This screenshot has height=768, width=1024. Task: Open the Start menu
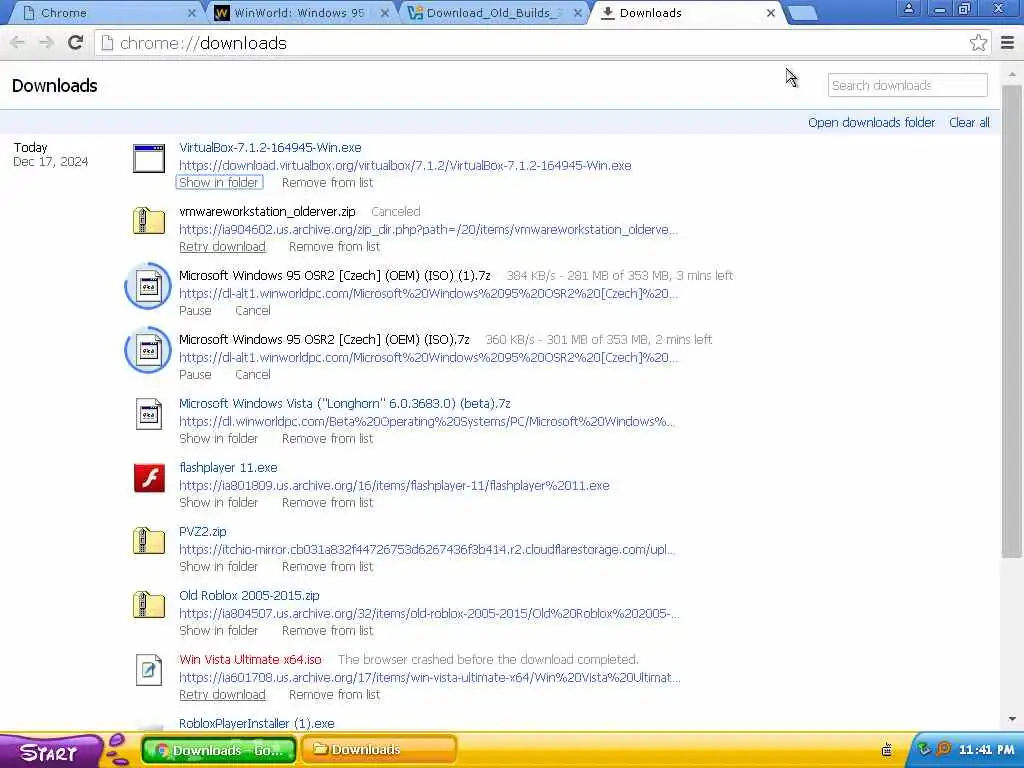(49, 752)
